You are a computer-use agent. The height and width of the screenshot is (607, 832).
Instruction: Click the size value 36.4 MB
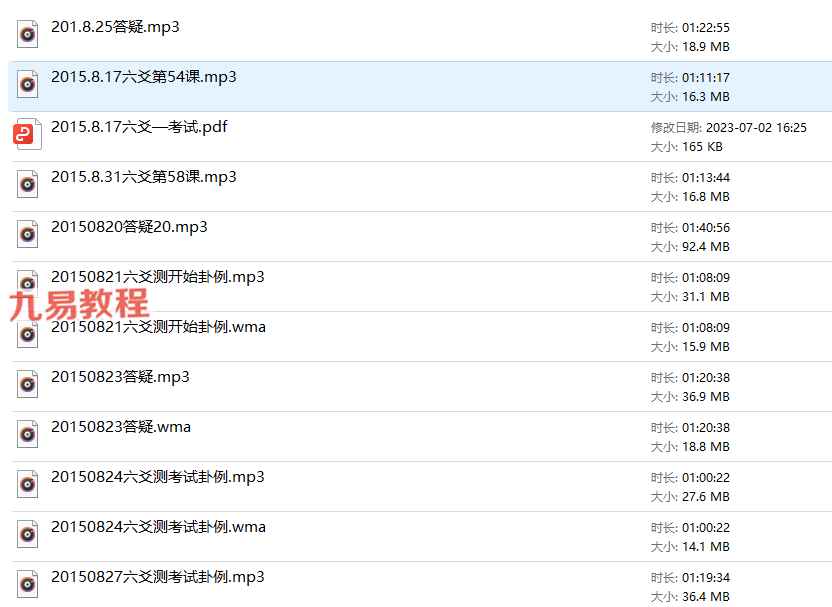point(706,596)
